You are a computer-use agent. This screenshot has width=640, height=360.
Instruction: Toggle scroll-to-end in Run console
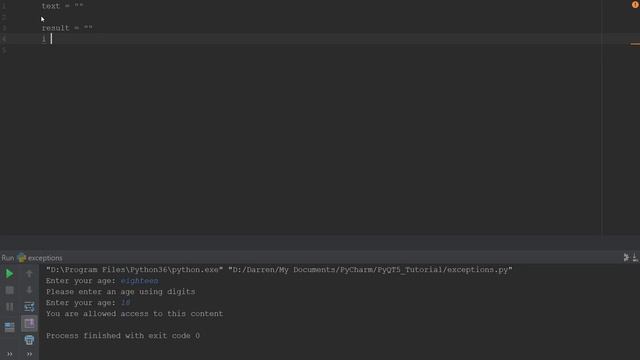(29, 324)
